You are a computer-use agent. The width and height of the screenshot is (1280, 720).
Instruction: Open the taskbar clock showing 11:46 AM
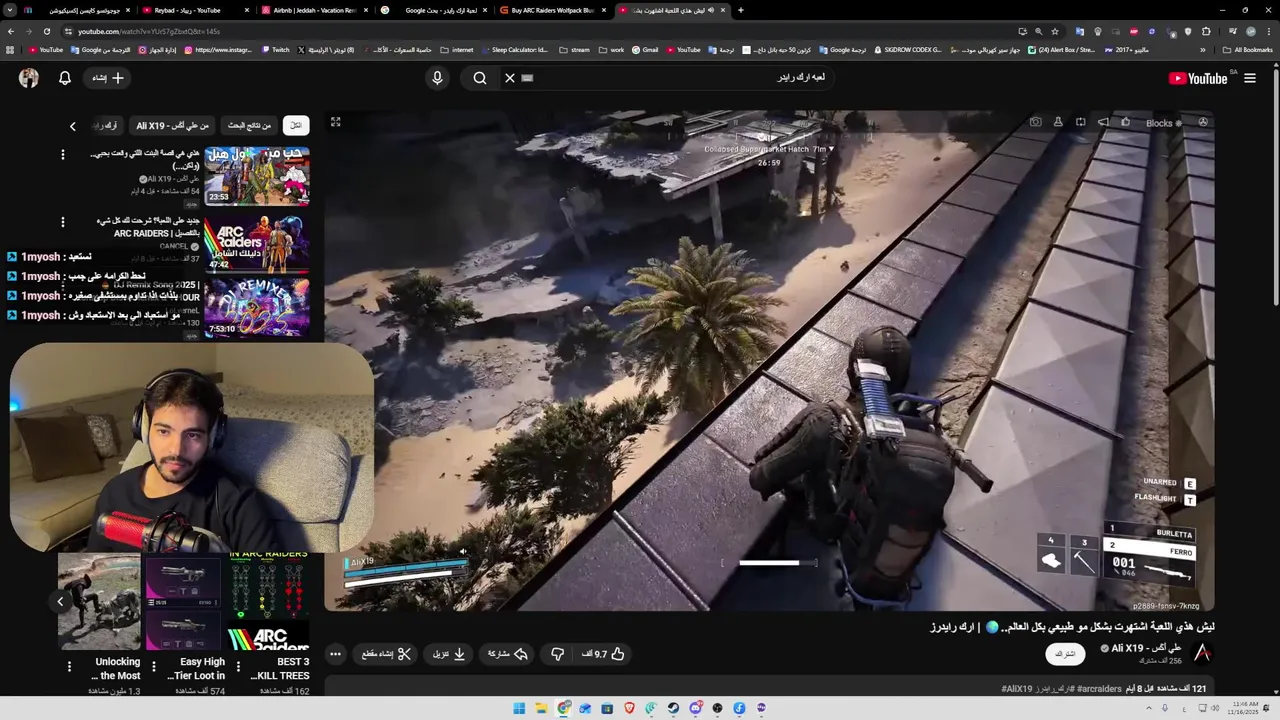coord(1246,708)
